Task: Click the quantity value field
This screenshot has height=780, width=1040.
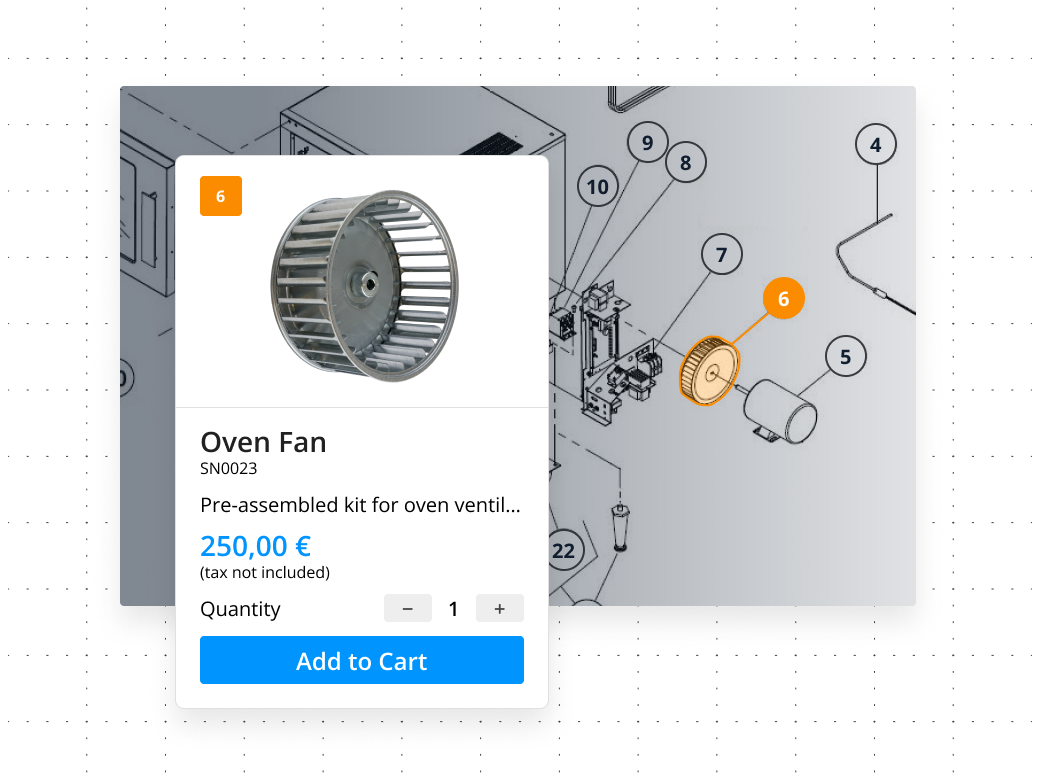Action: (454, 608)
